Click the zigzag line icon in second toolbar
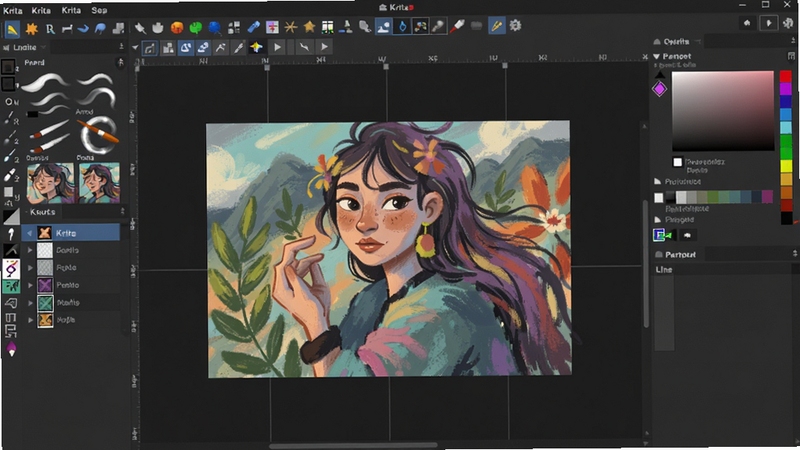Image resolution: width=800 pixels, height=450 pixels. point(304,47)
